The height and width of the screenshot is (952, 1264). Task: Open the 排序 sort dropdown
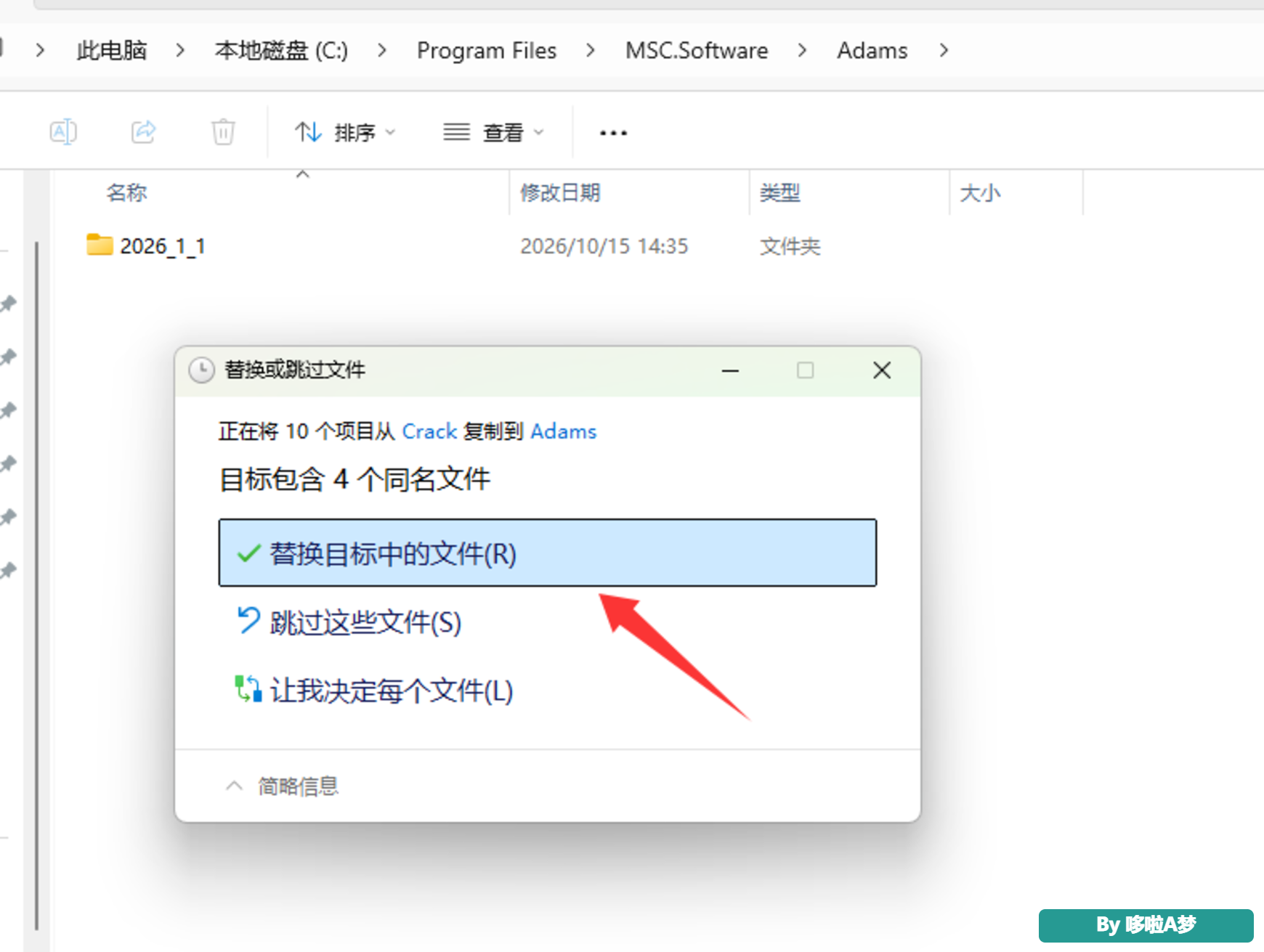pyautogui.click(x=345, y=132)
